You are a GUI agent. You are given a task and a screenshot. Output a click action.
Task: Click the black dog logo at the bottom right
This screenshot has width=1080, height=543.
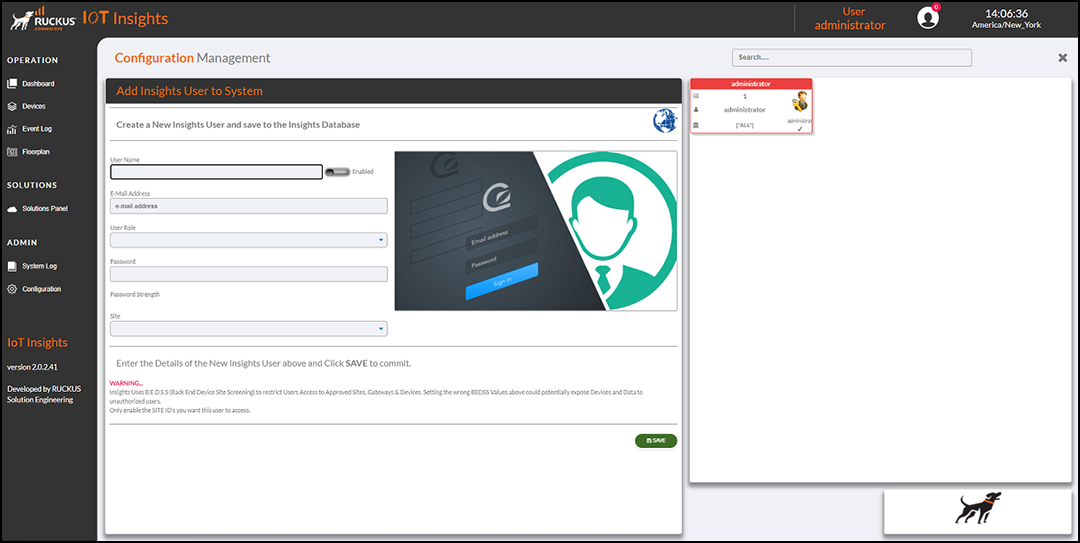point(978,508)
